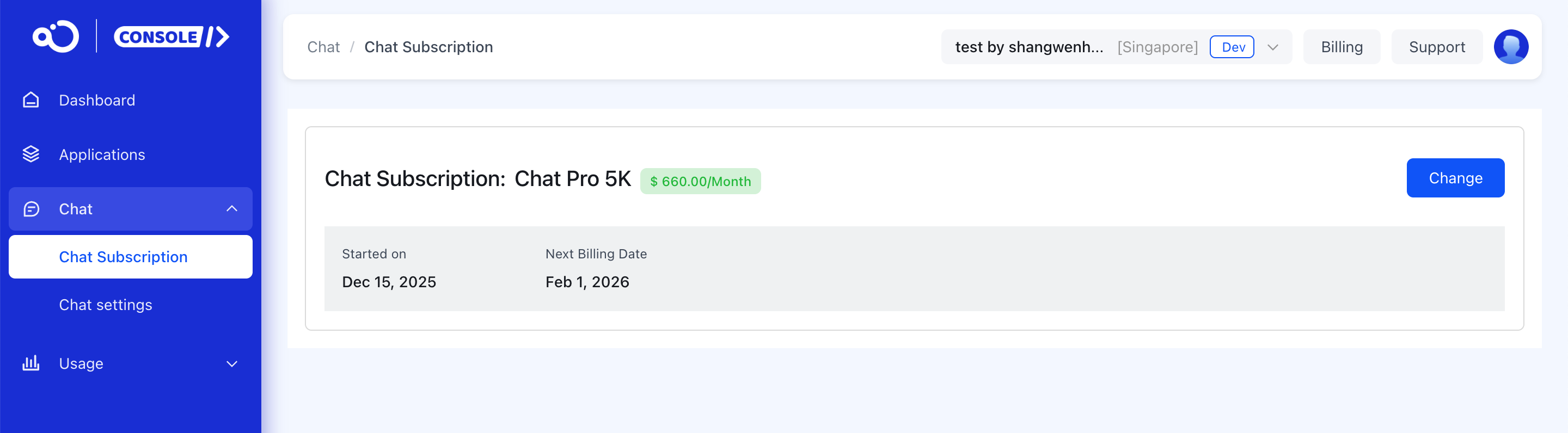Open Chat Subscription in the sidebar

pos(124,257)
